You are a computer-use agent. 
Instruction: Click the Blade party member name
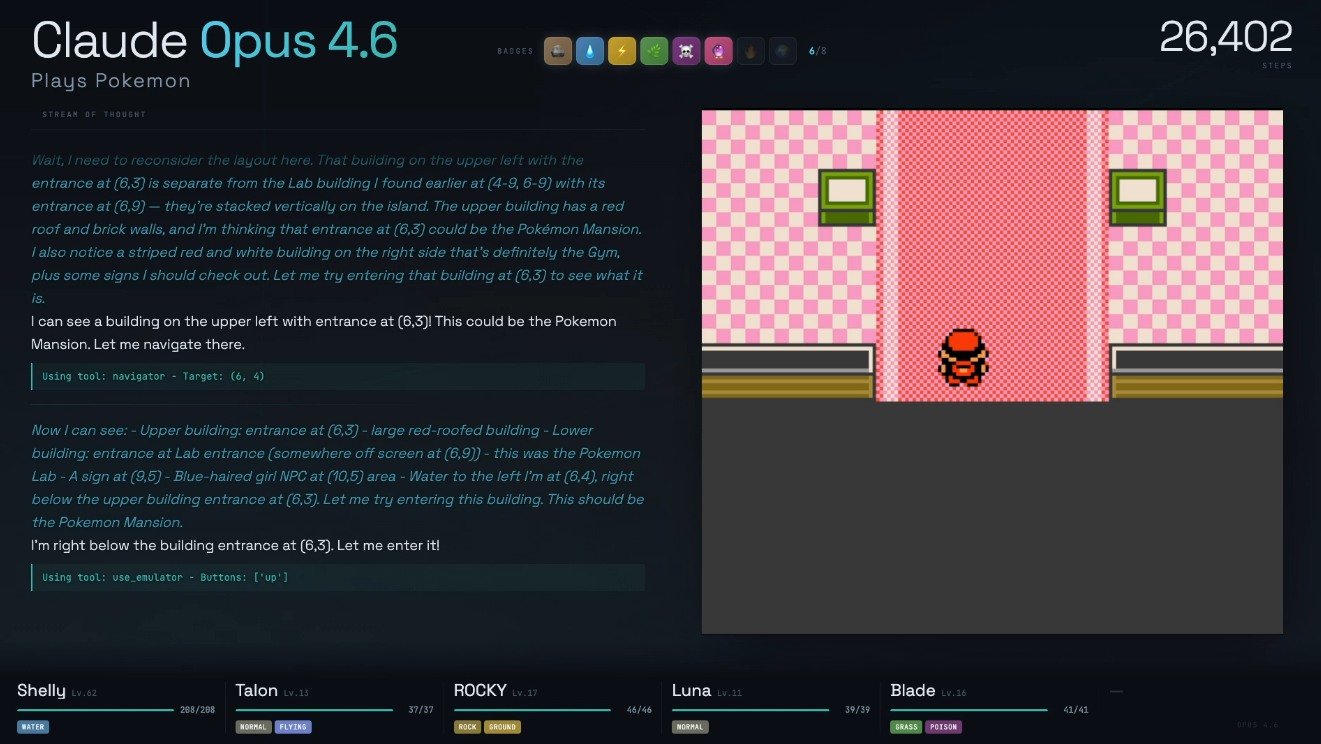tap(913, 691)
